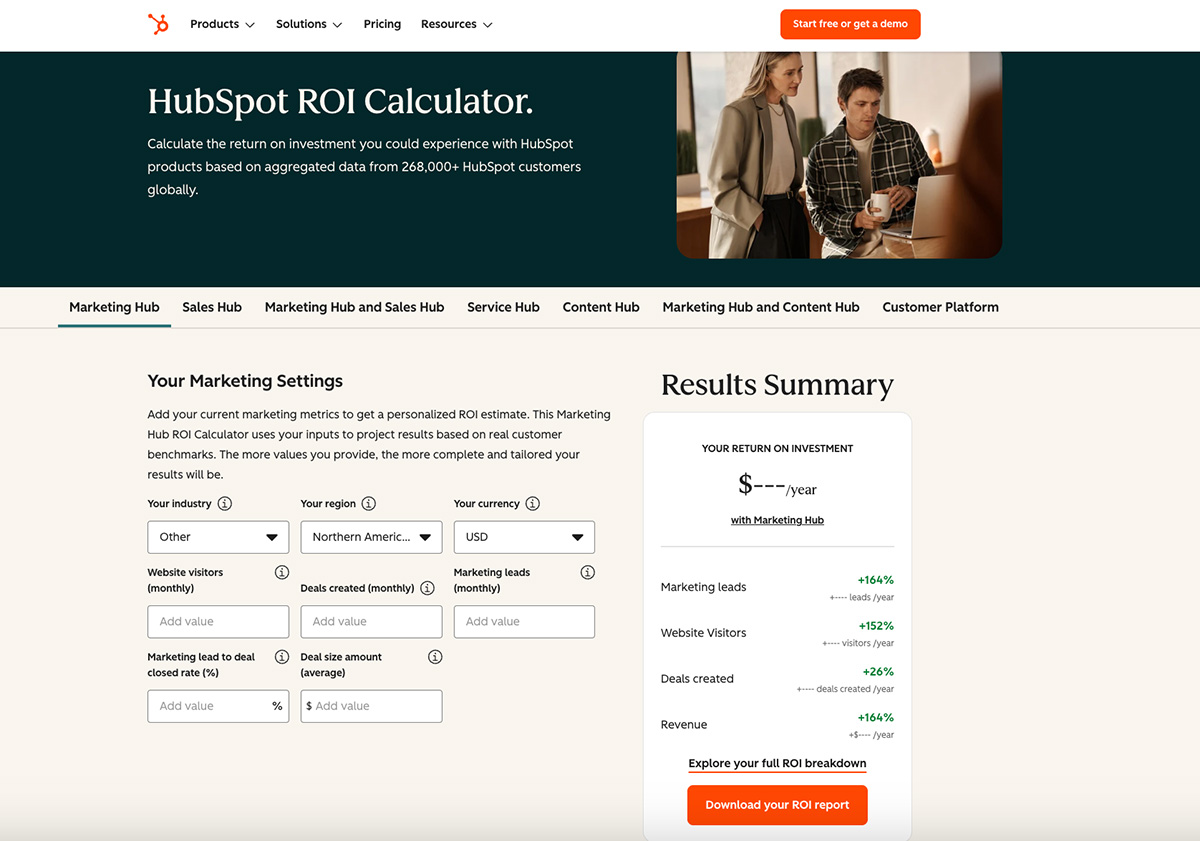Click the hero photo of two colleagues
Screen dimensions: 1200x841
(x=839, y=155)
